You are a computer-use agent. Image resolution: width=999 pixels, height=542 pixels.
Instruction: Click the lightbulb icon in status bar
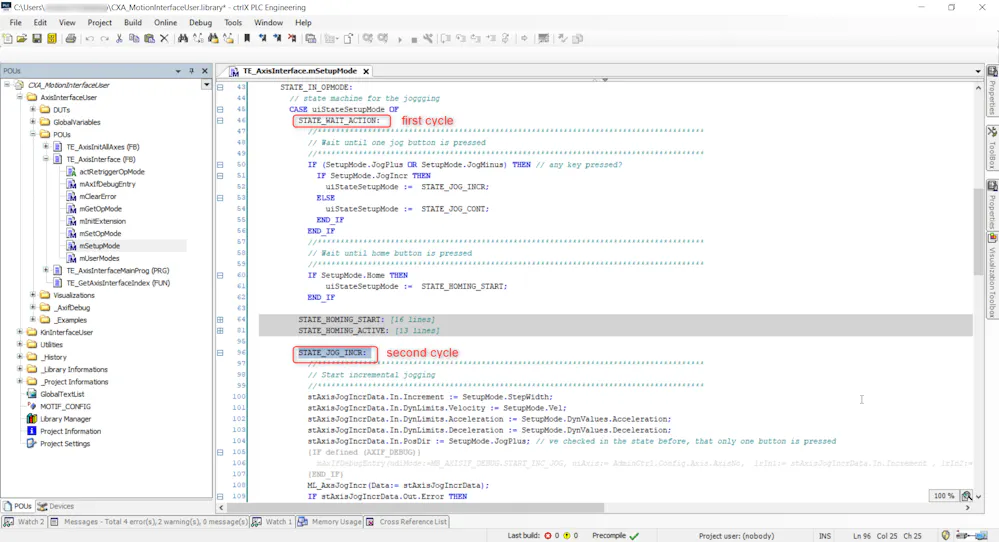click(x=945, y=536)
